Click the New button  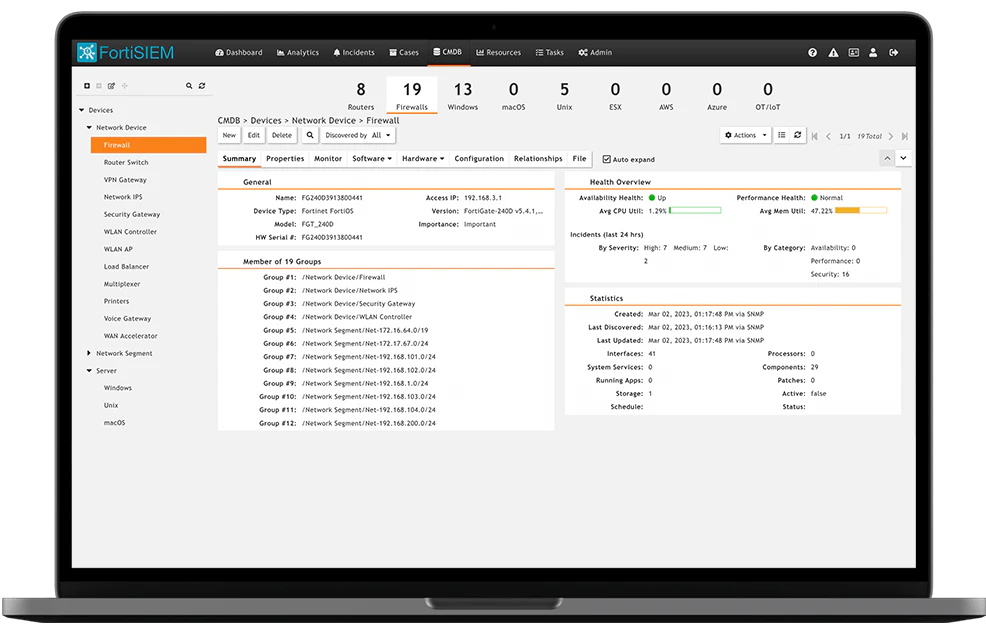[228, 135]
